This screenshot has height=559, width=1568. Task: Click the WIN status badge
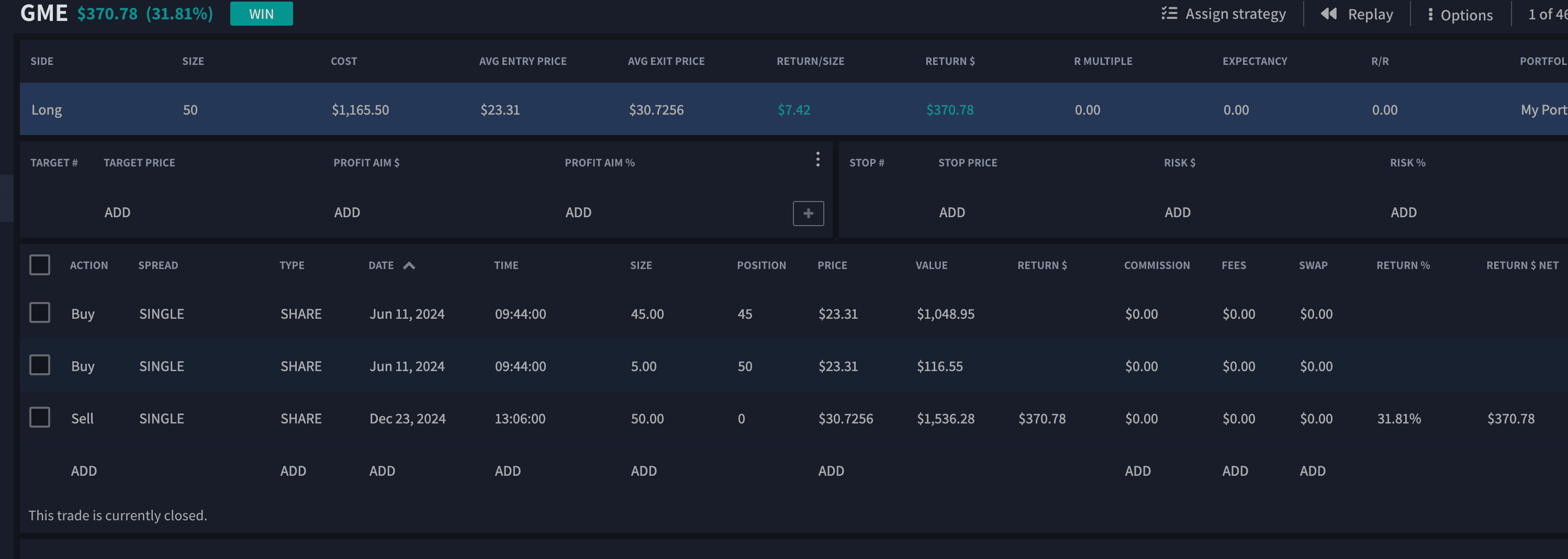point(261,14)
